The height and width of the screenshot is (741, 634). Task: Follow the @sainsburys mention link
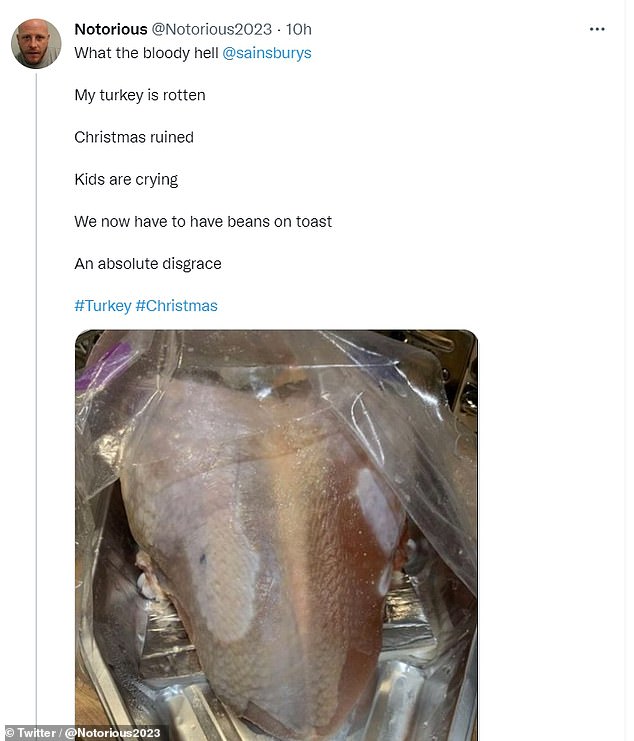click(266, 53)
